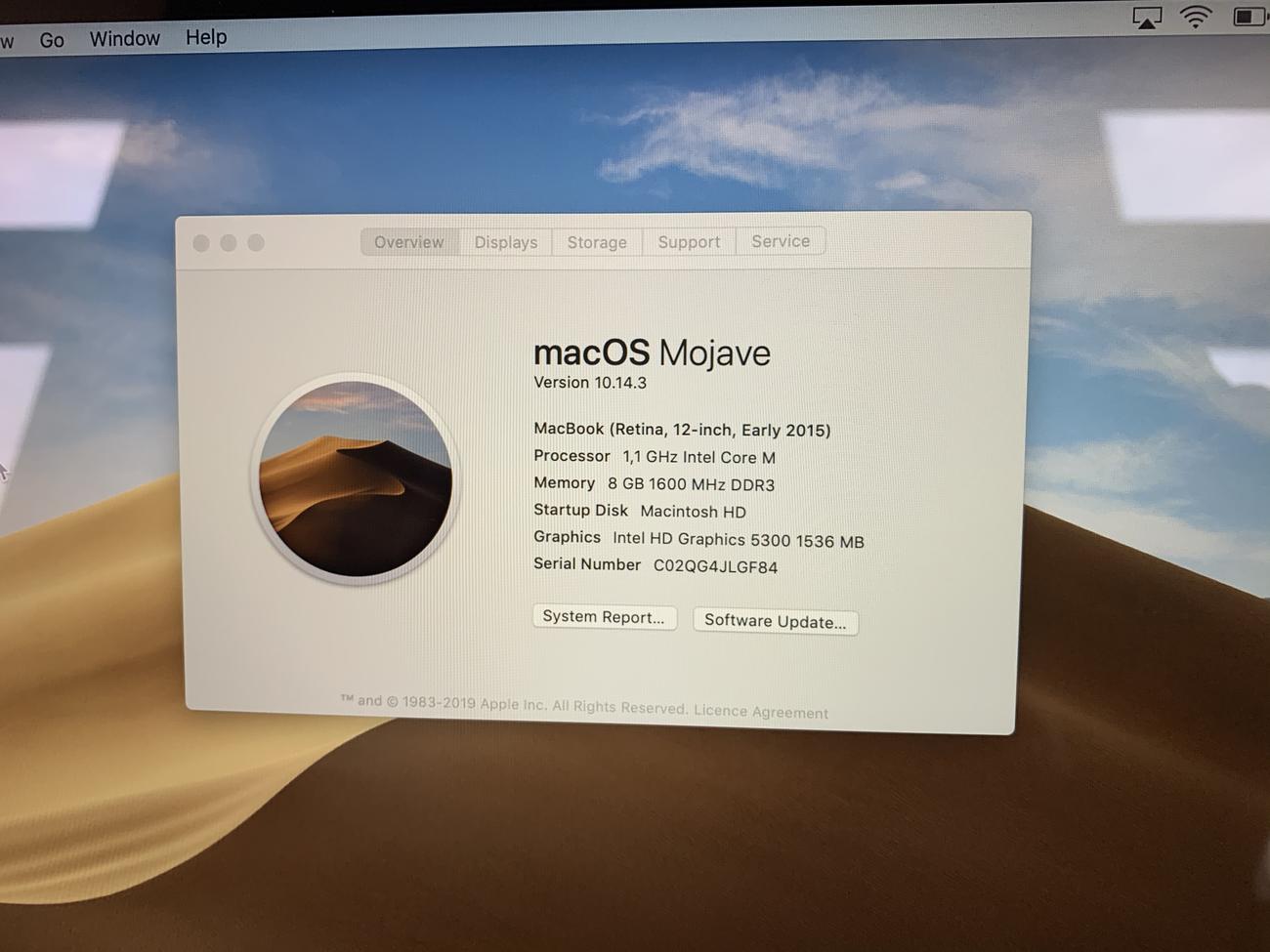1270x952 pixels.
Task: Open the Window menu
Action: point(125,38)
